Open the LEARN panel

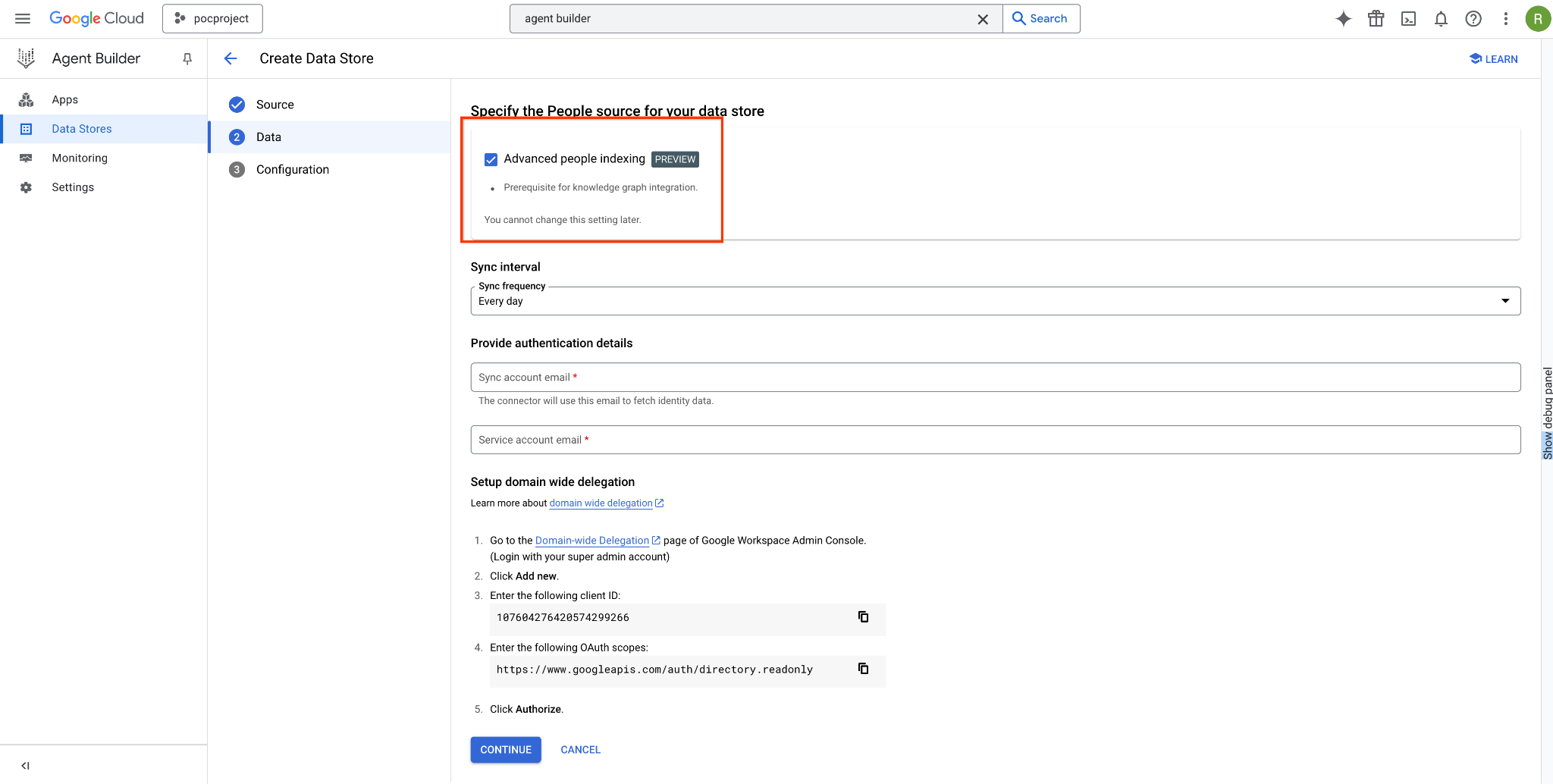(1493, 59)
